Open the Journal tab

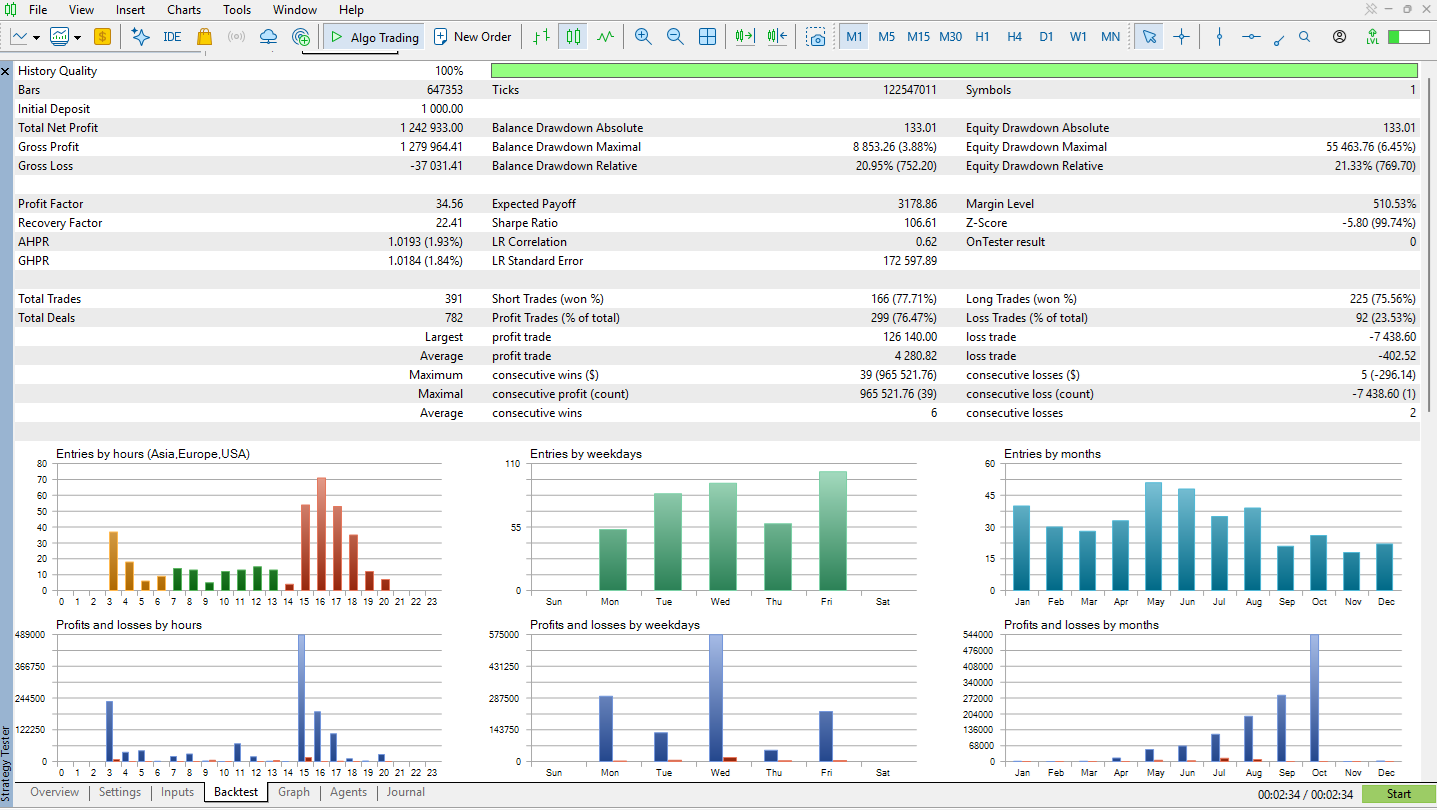(406, 792)
